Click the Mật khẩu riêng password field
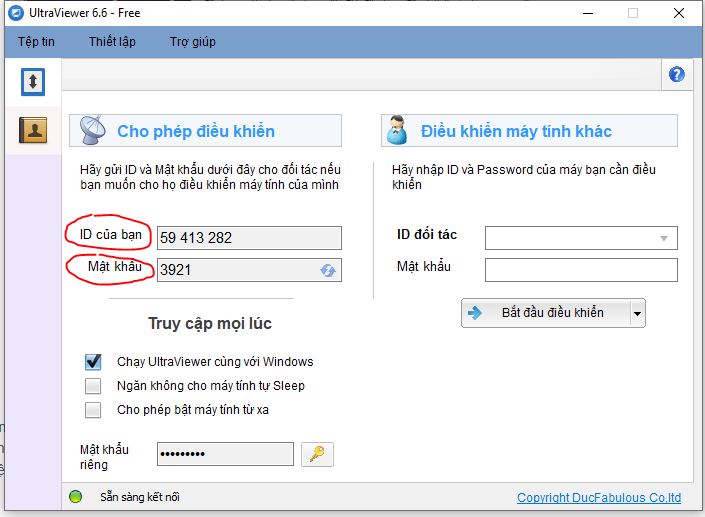 pyautogui.click(x=225, y=454)
